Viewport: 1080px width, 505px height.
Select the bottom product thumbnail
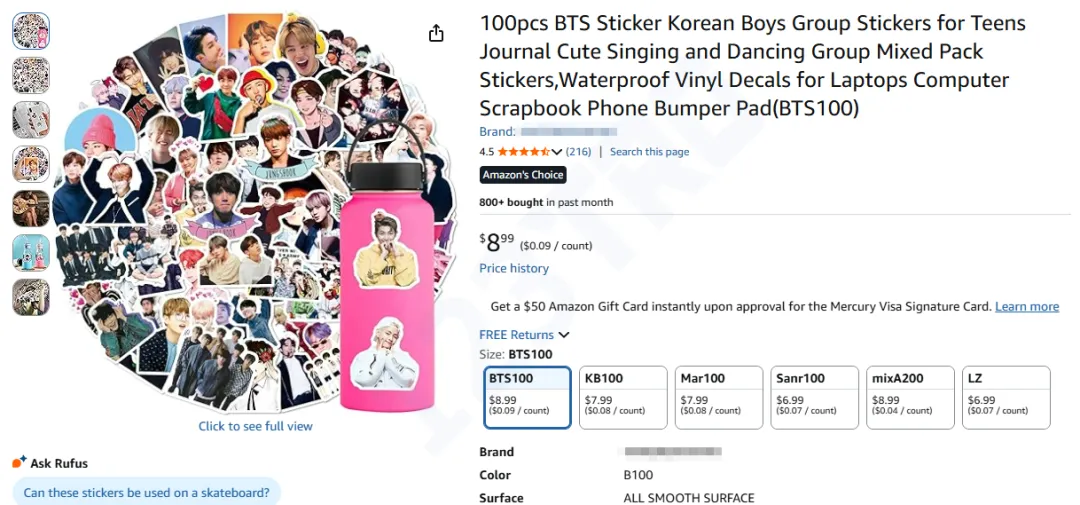[x=31, y=297]
